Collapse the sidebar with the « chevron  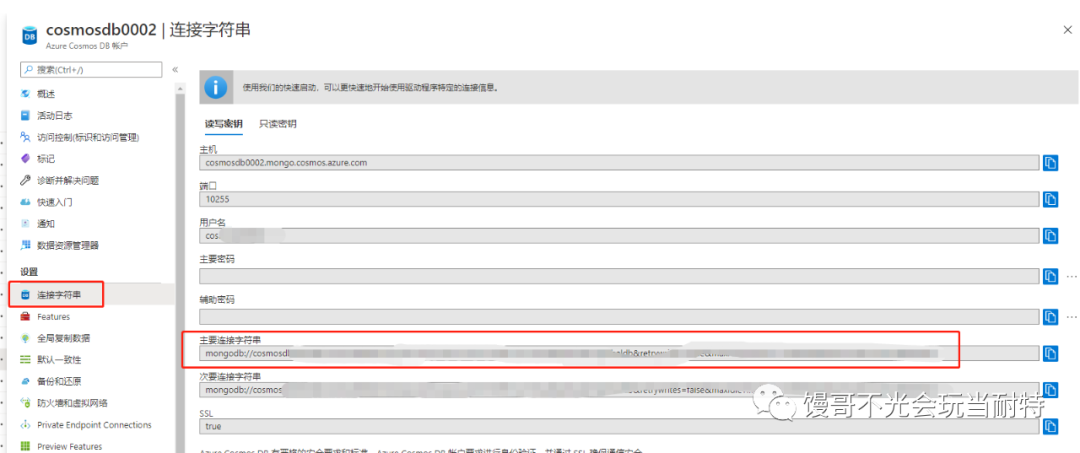pyautogui.click(x=175, y=70)
